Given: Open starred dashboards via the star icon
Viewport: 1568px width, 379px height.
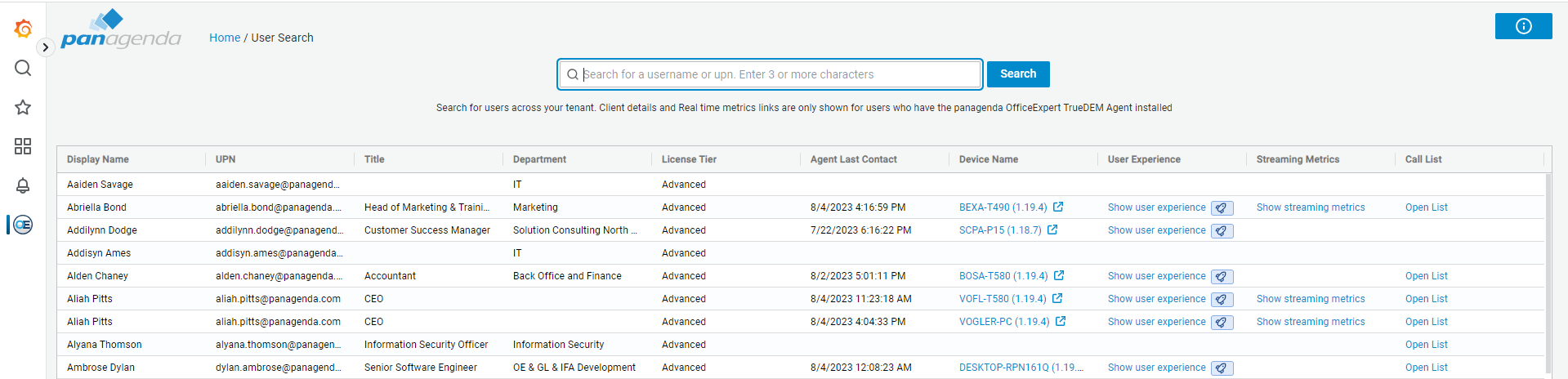Looking at the screenshot, I should [x=23, y=107].
